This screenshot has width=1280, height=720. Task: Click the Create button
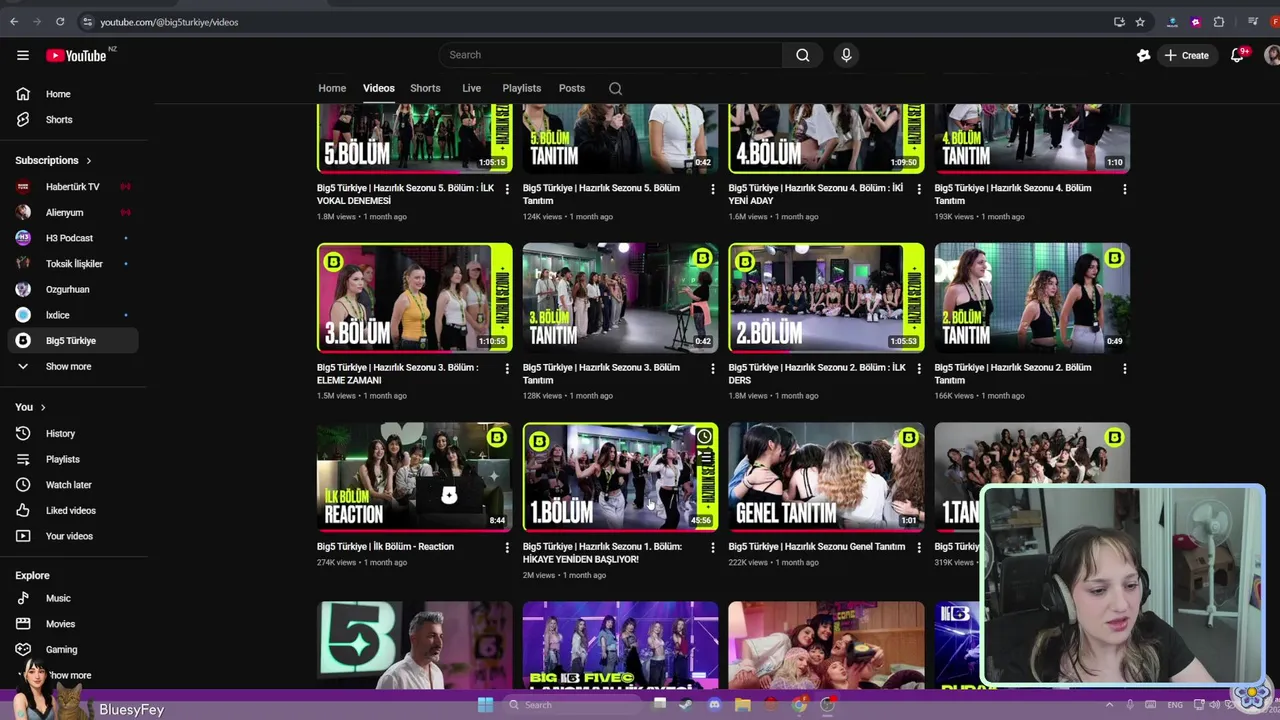1187,55
